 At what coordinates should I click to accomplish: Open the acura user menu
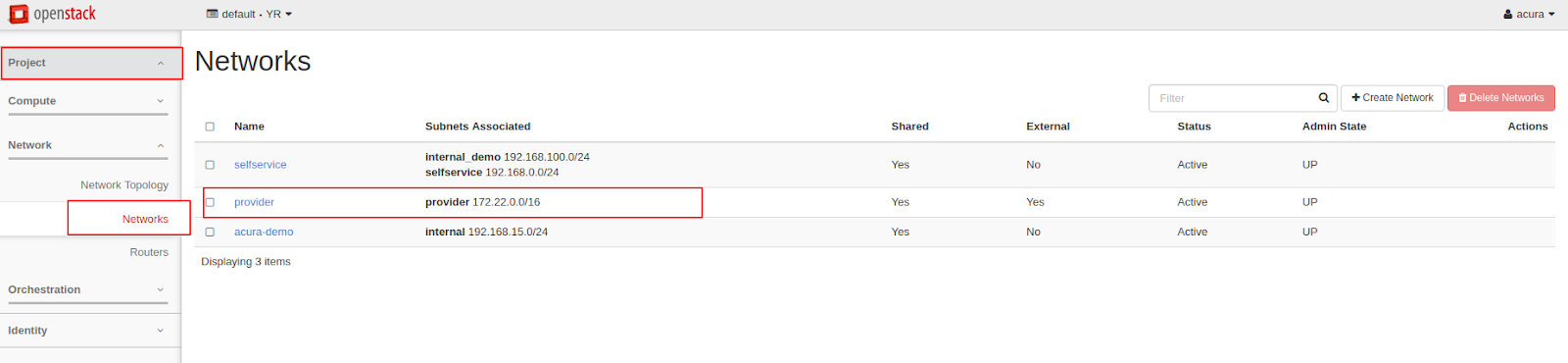[x=1529, y=15]
